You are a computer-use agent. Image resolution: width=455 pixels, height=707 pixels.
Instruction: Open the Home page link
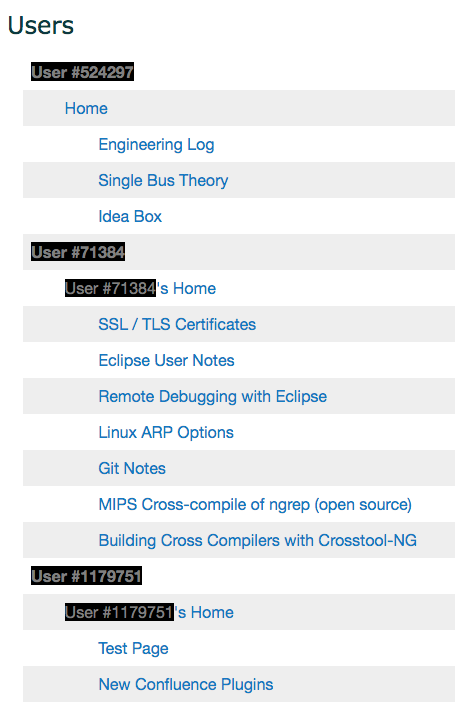pyautogui.click(x=86, y=108)
